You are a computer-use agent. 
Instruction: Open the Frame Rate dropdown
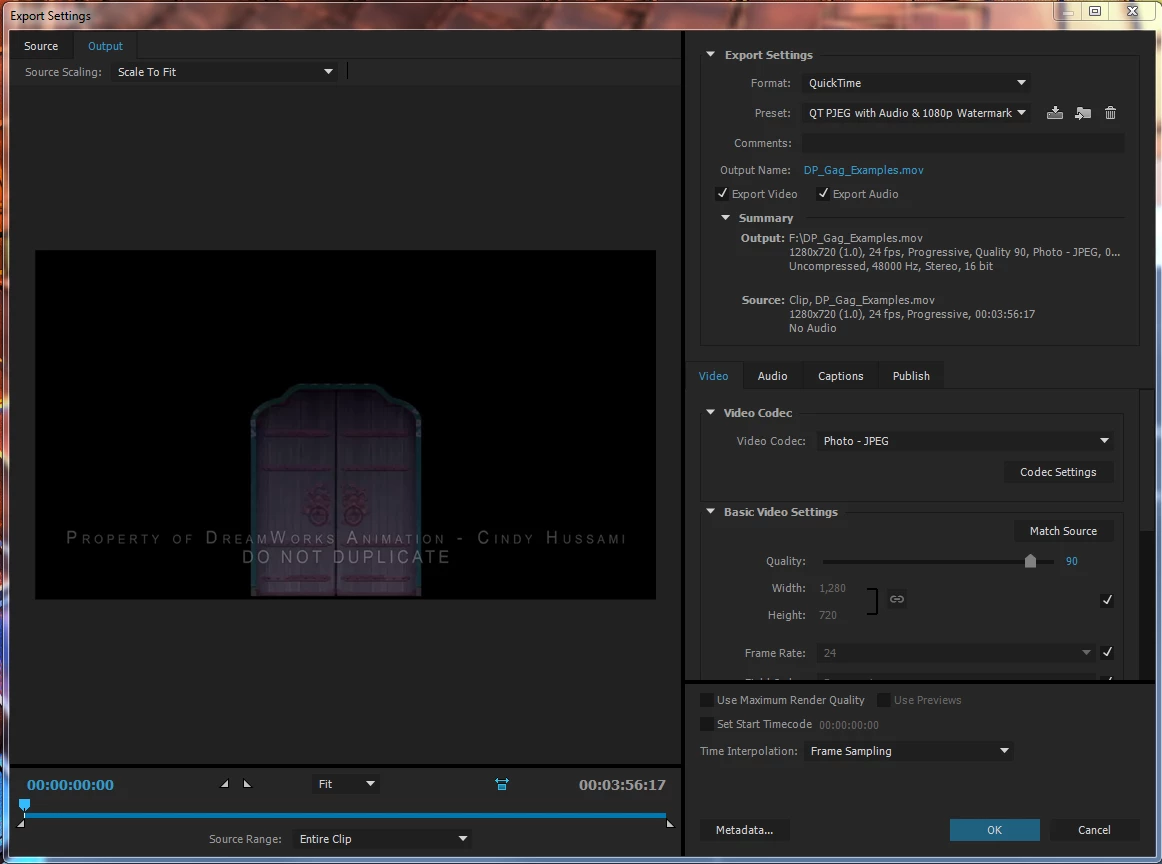(956, 653)
